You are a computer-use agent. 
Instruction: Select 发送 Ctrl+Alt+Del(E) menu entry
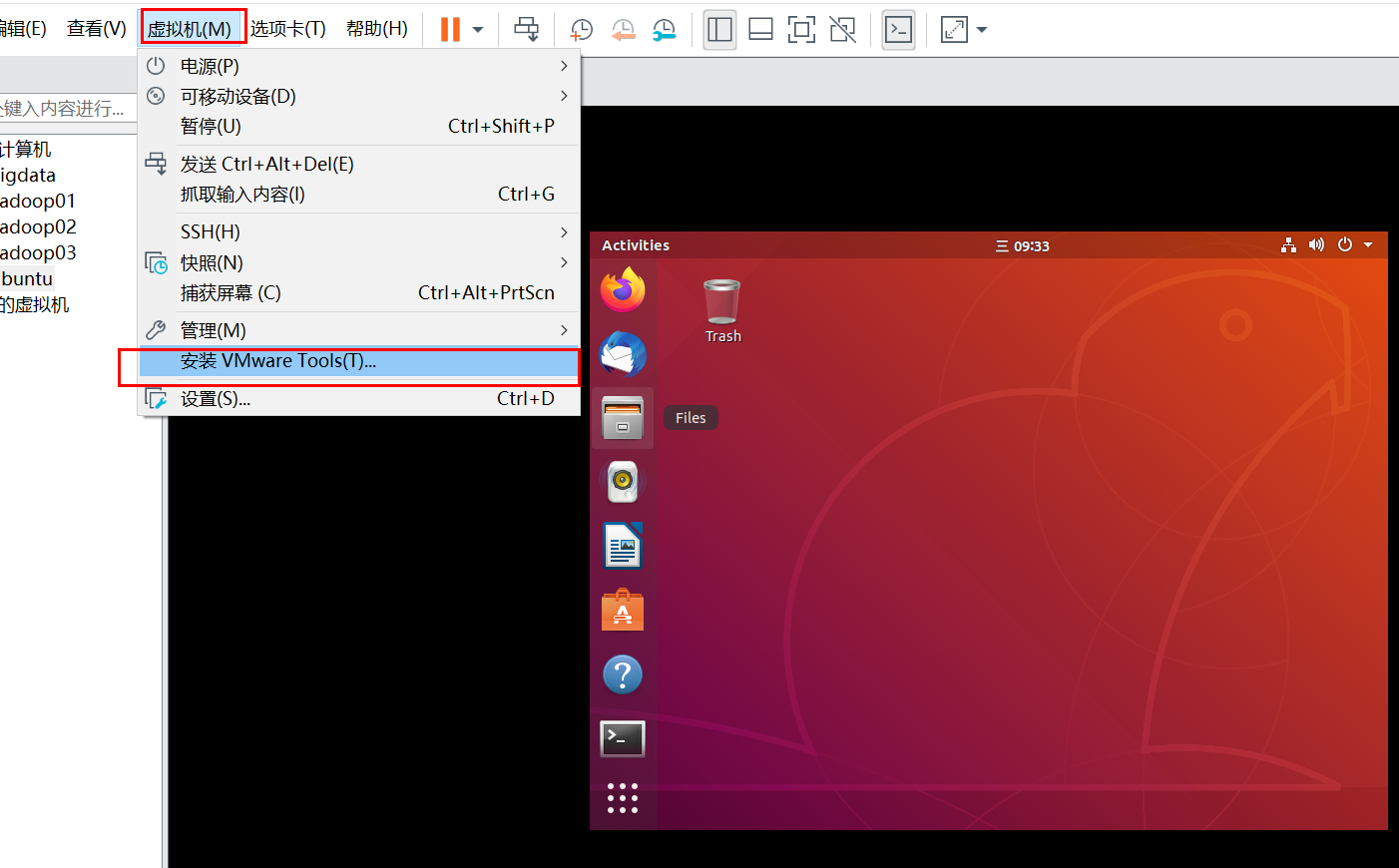click(x=359, y=165)
